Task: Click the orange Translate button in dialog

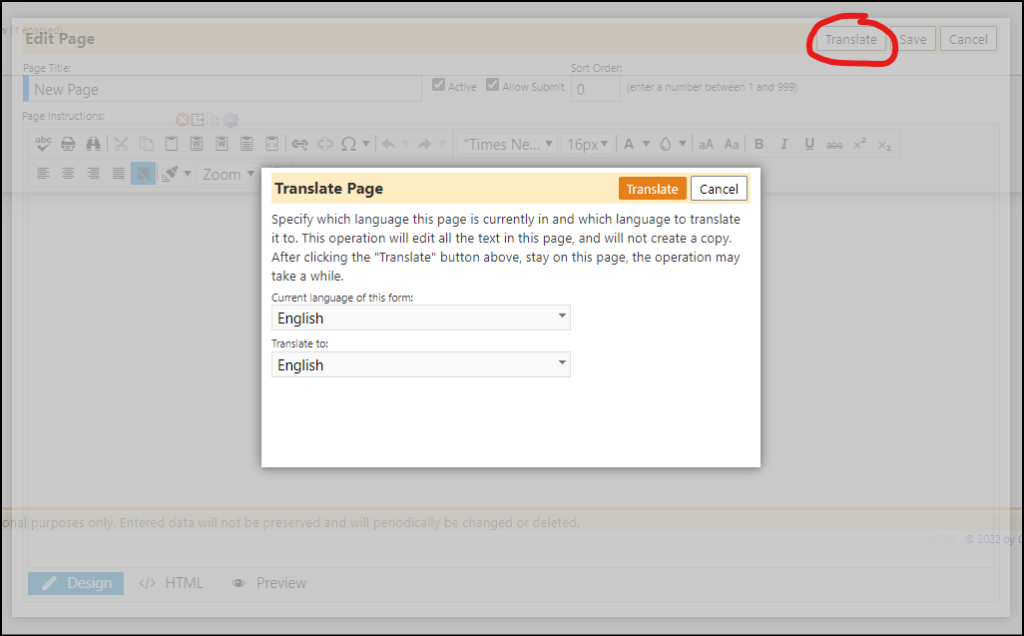Action: point(652,189)
